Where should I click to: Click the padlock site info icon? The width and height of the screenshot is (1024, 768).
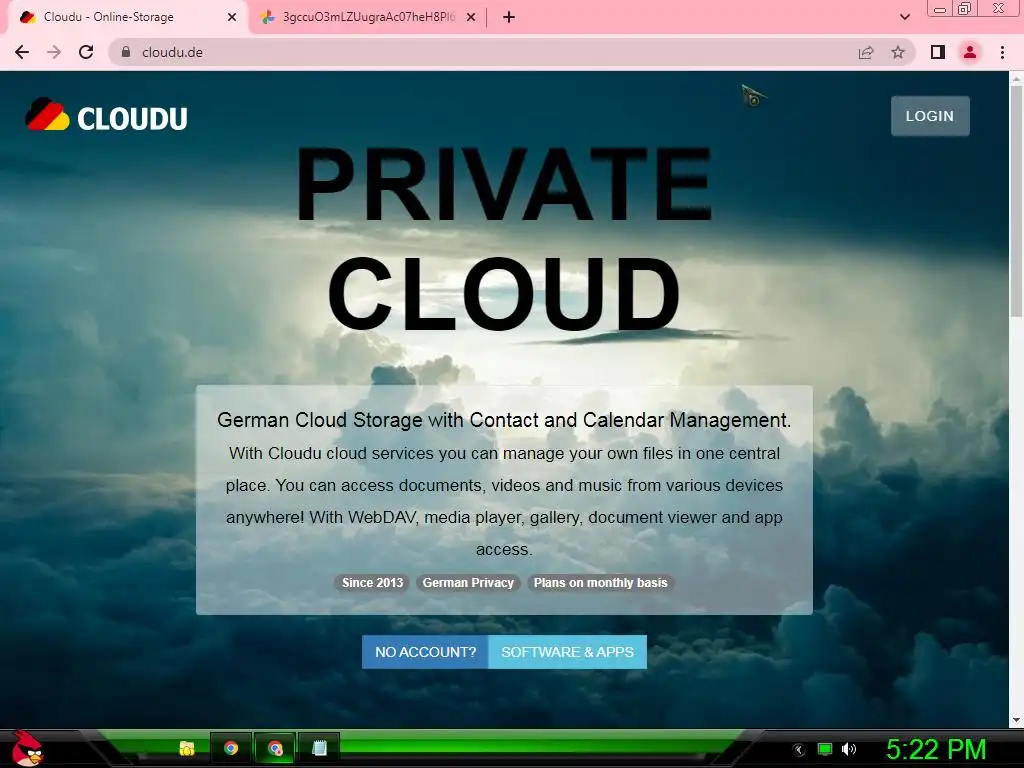point(126,52)
